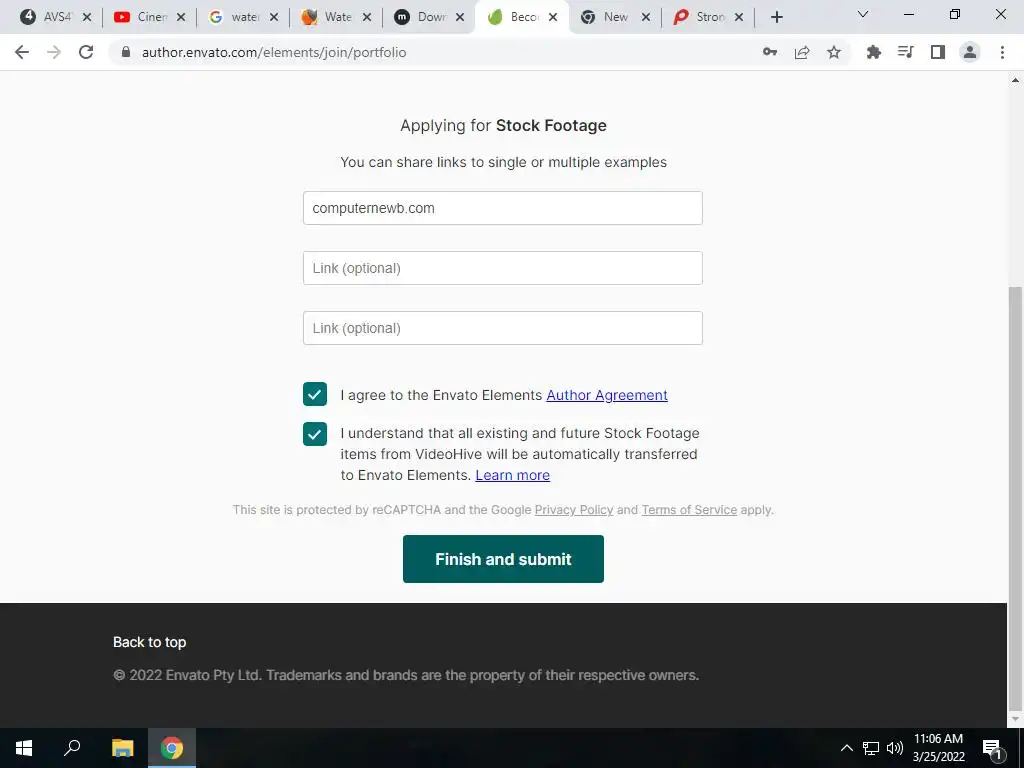The height and width of the screenshot is (768, 1024).
Task: Open the notification center icon
Action: point(993,749)
